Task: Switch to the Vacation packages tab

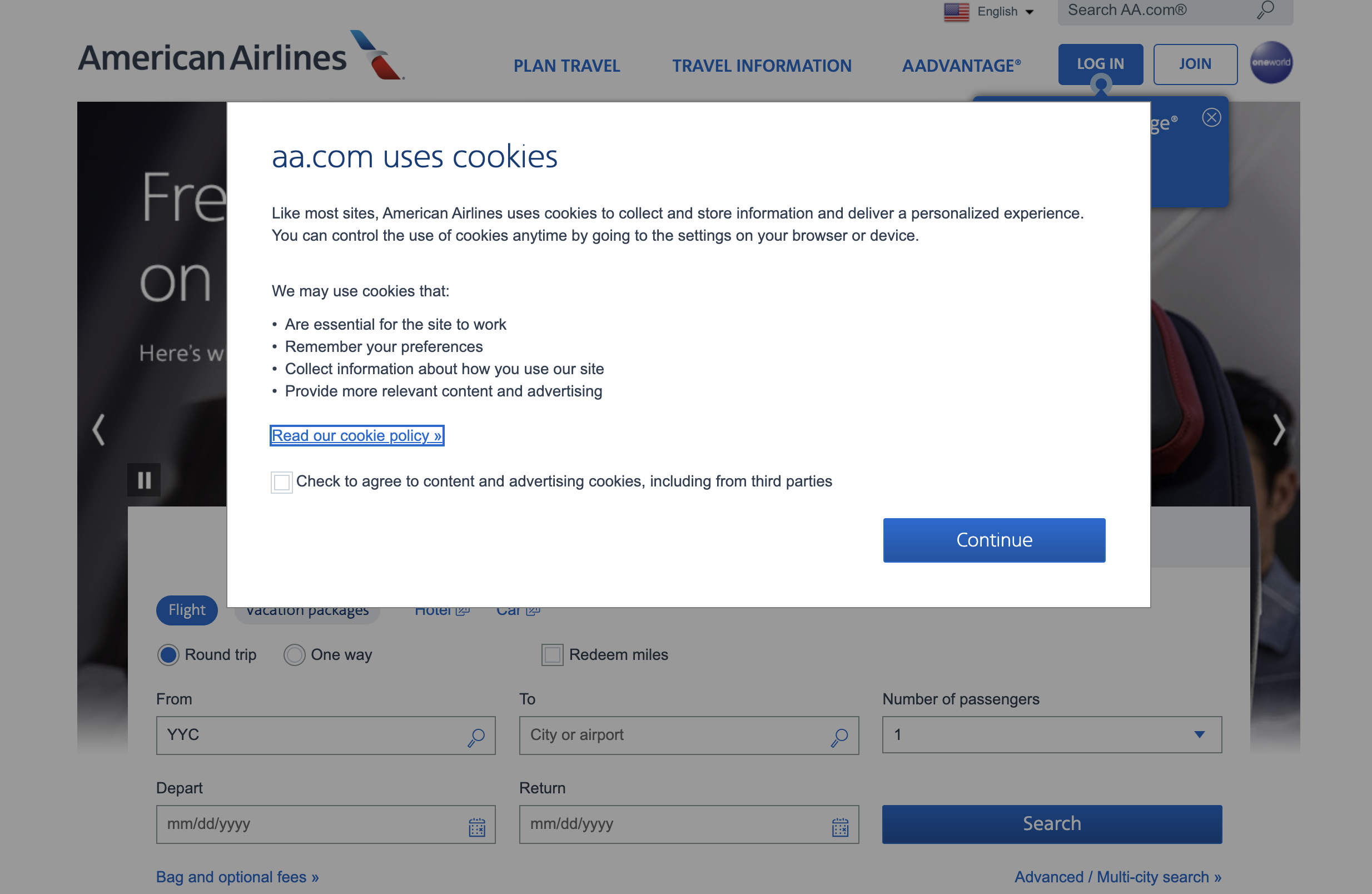Action: [x=307, y=610]
